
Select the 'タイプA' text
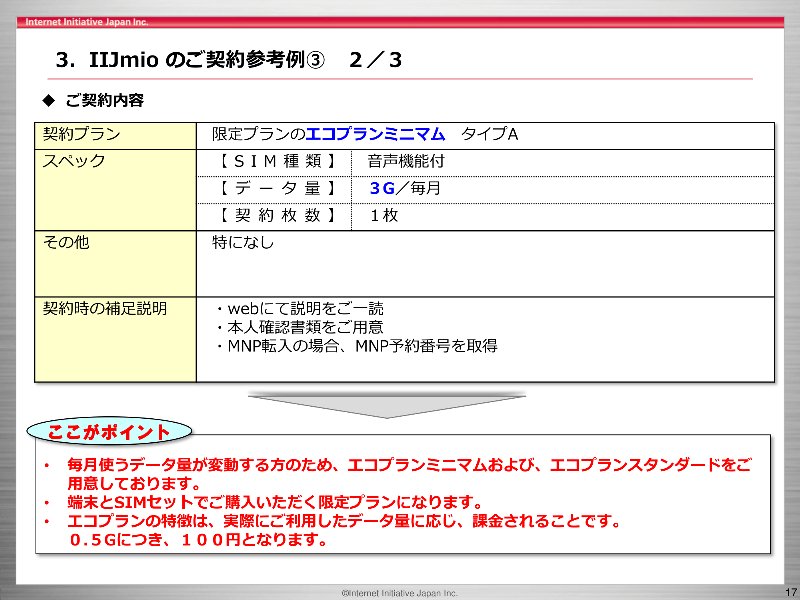489,134
